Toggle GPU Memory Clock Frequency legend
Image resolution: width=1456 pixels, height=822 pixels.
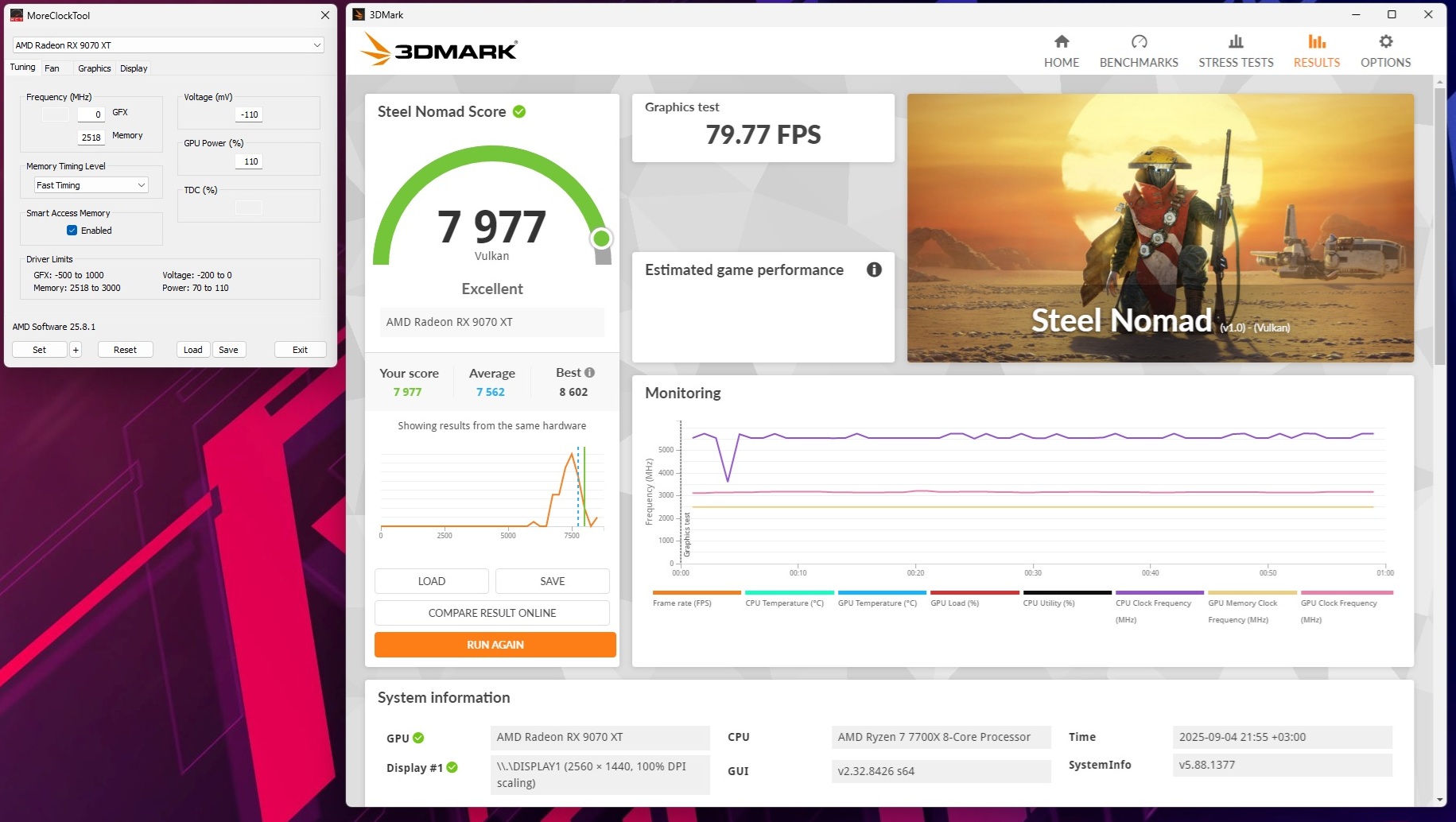tap(1252, 607)
